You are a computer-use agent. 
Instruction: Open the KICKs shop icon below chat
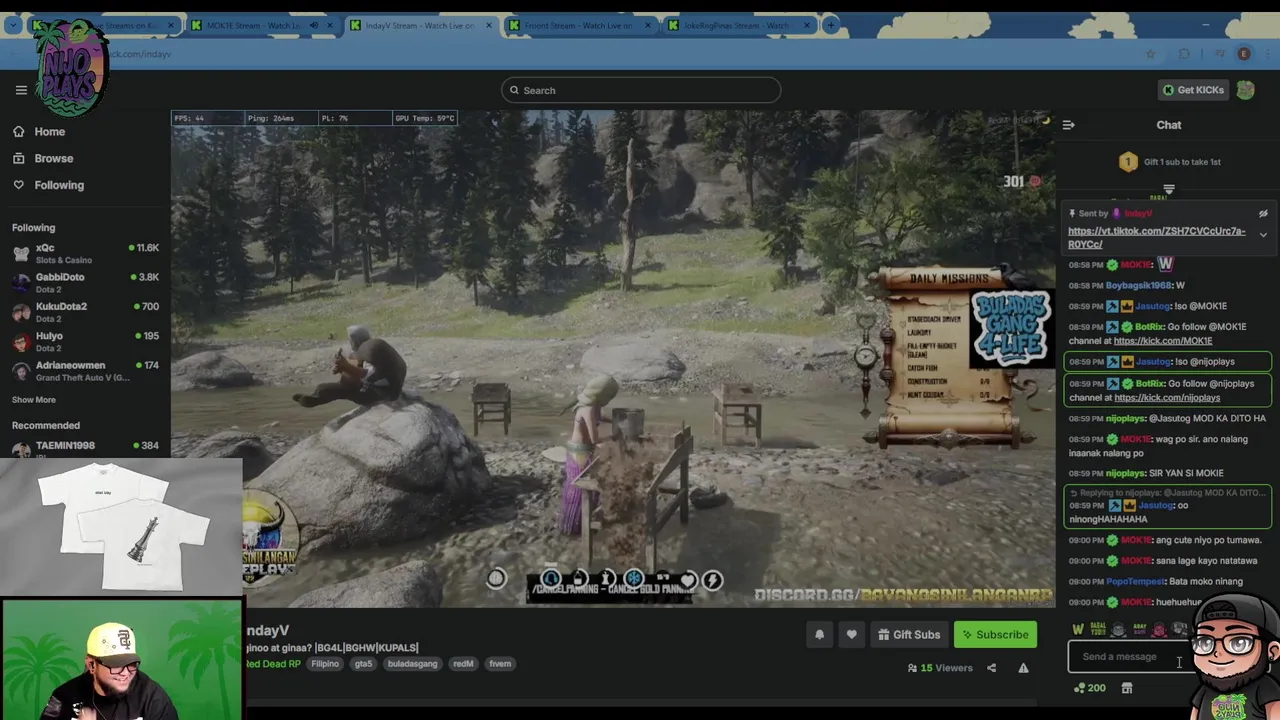(1127, 688)
